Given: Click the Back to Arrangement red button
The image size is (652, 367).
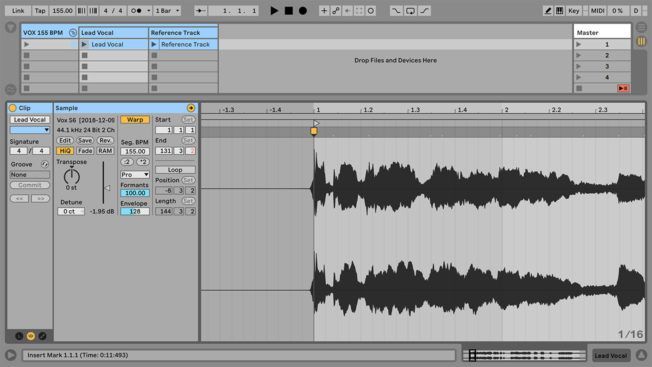Looking at the screenshot, I should (622, 88).
